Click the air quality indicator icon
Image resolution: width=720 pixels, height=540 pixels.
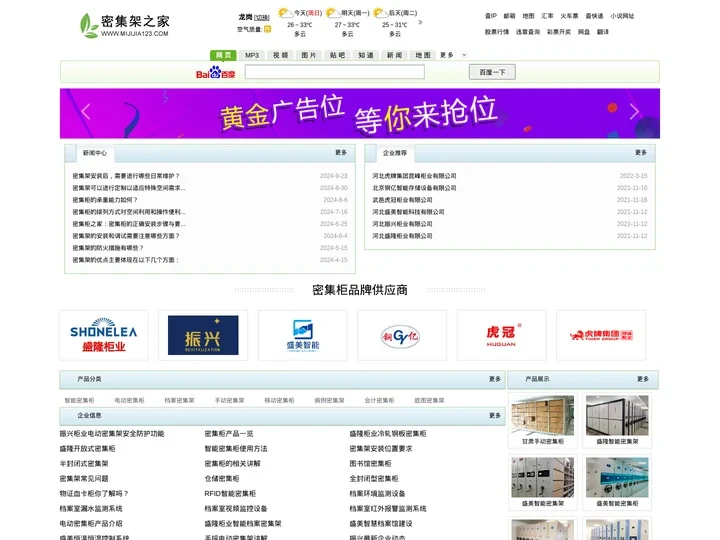click(268, 29)
